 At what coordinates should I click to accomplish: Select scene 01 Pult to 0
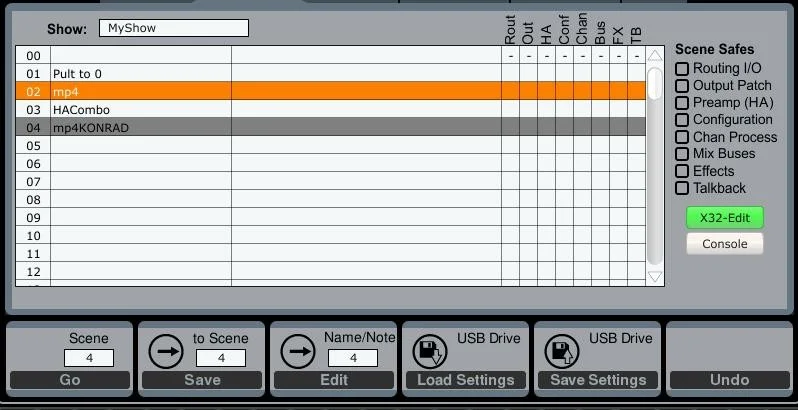tap(331, 73)
